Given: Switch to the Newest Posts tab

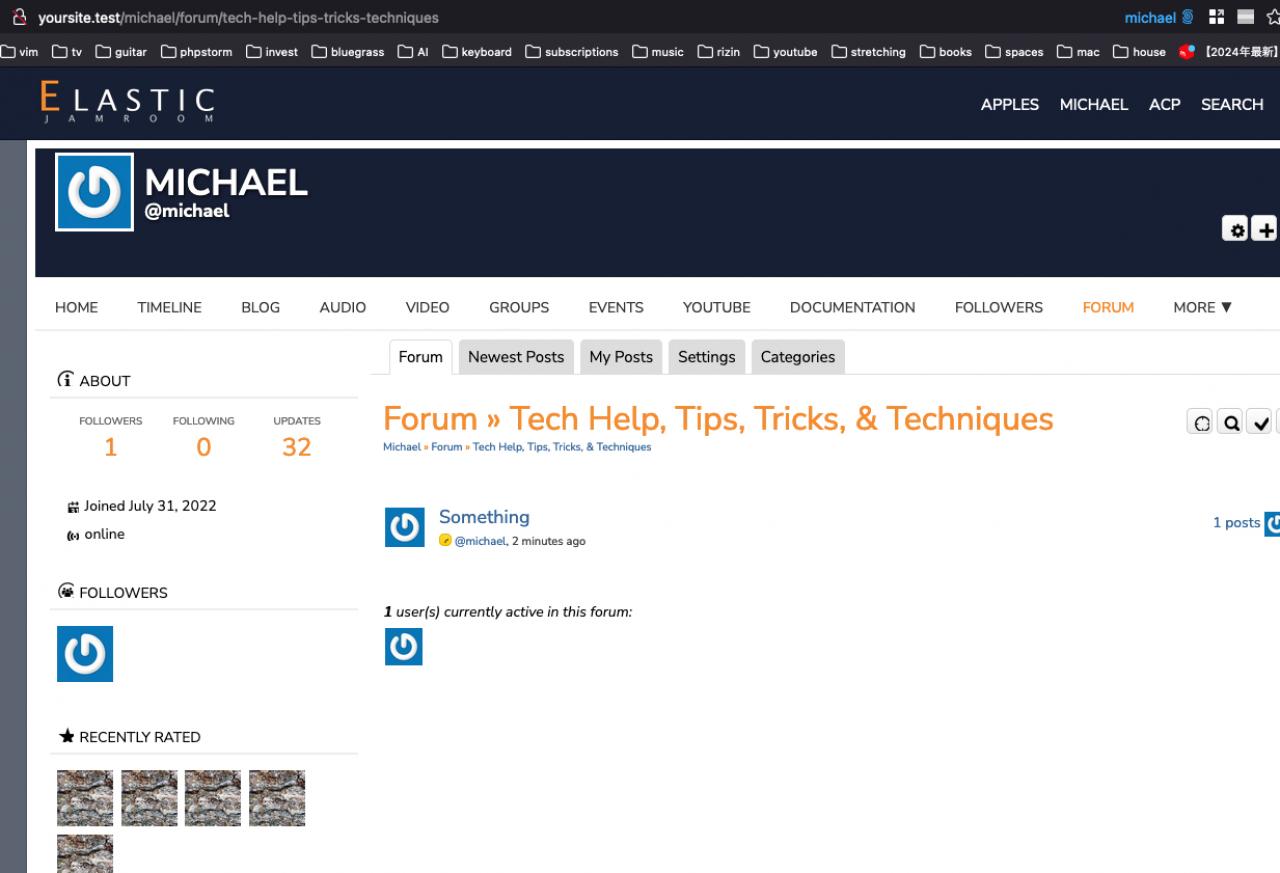Looking at the screenshot, I should [516, 357].
